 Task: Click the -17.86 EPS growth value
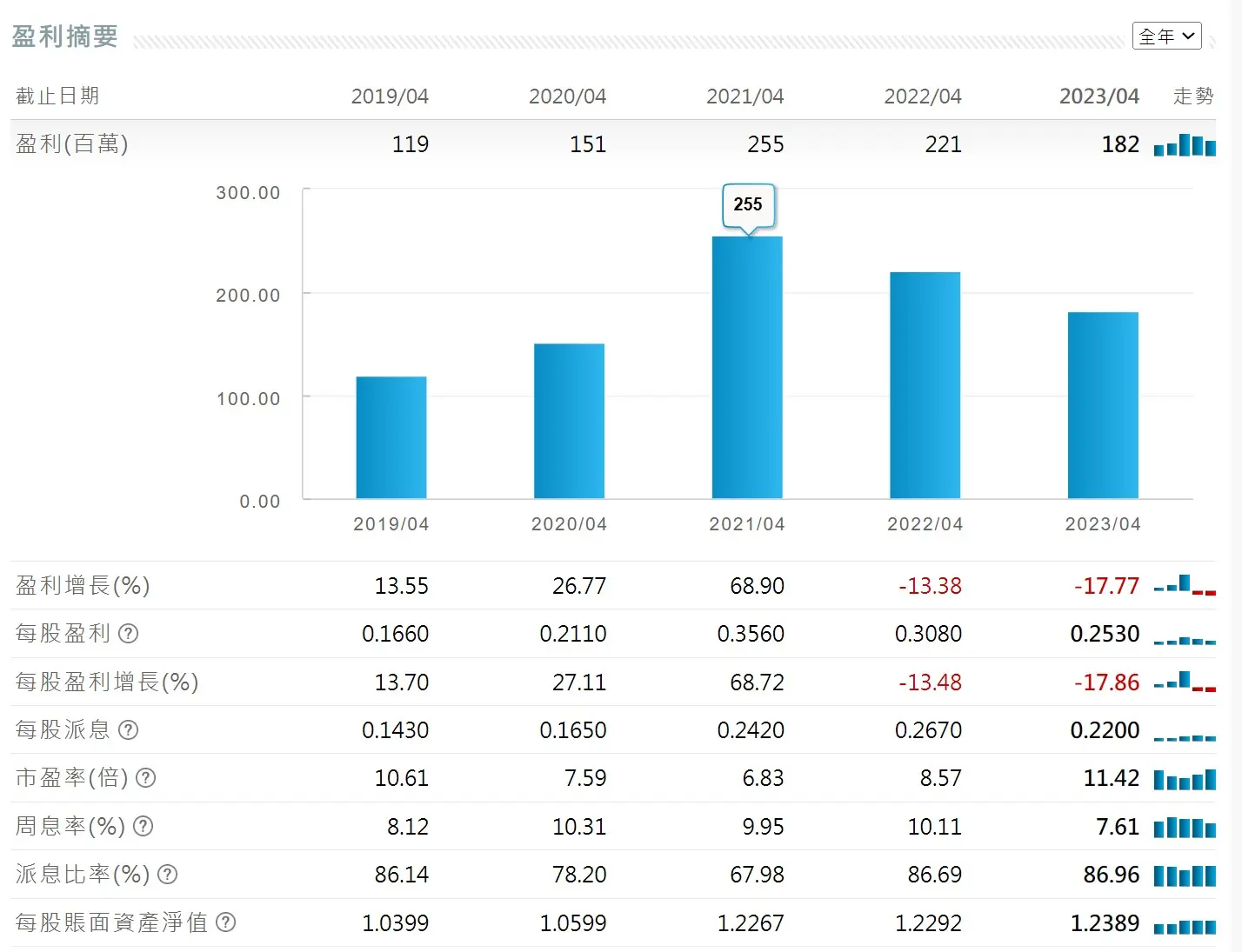point(1106,682)
